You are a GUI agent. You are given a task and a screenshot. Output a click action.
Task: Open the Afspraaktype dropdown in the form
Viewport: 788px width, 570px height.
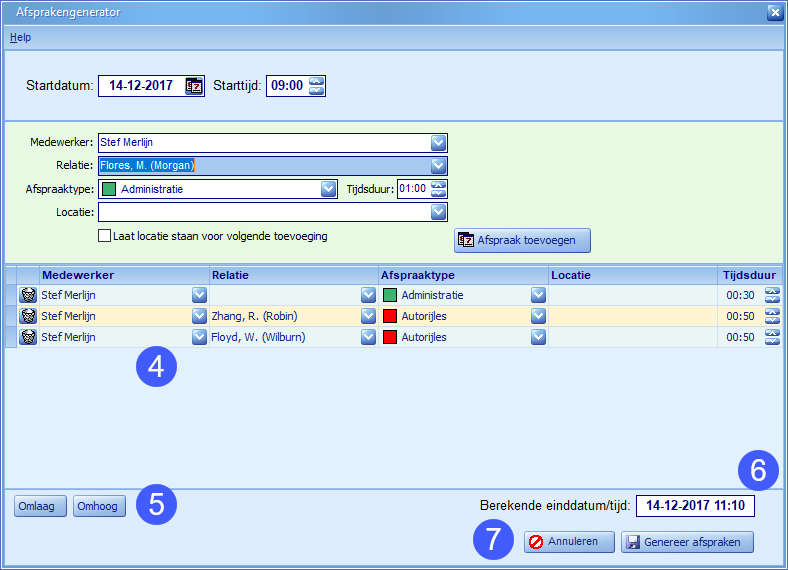329,189
